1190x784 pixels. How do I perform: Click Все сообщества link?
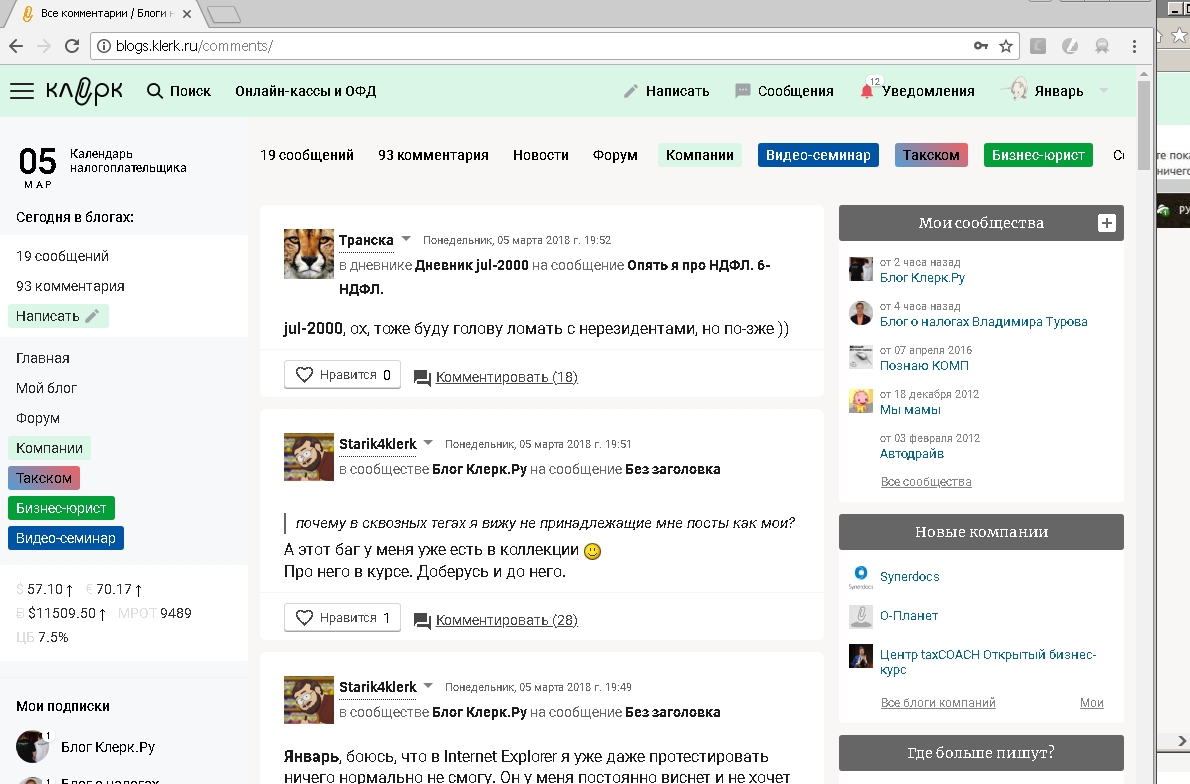(x=926, y=482)
